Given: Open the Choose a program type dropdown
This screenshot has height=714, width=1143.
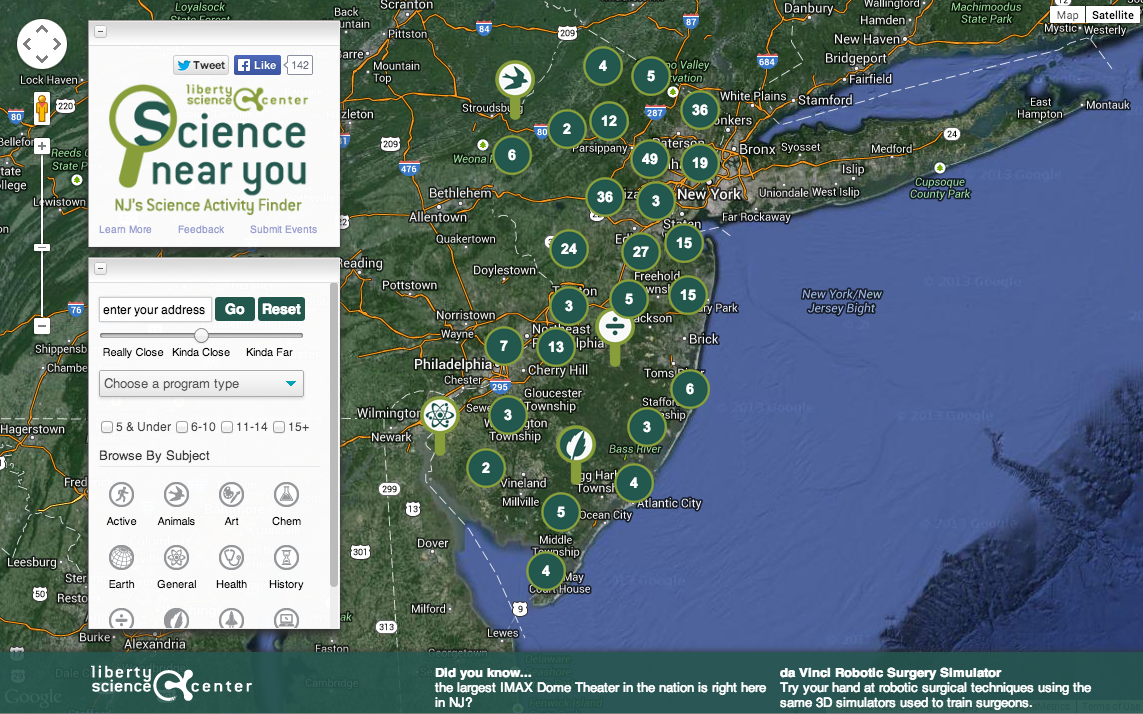Looking at the screenshot, I should coord(201,384).
